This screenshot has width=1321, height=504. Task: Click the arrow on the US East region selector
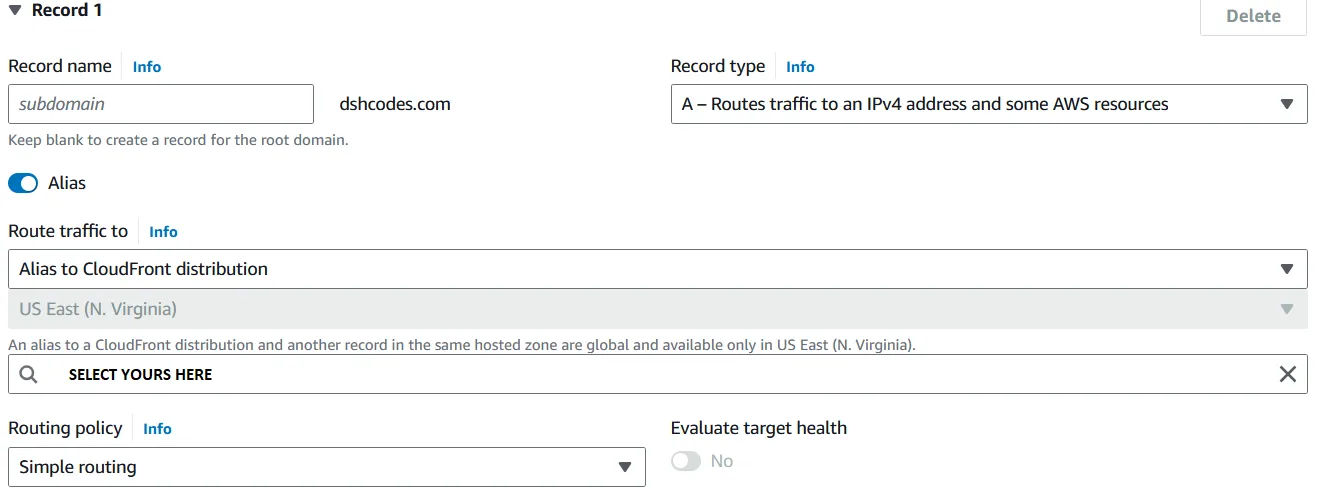pos(1287,310)
